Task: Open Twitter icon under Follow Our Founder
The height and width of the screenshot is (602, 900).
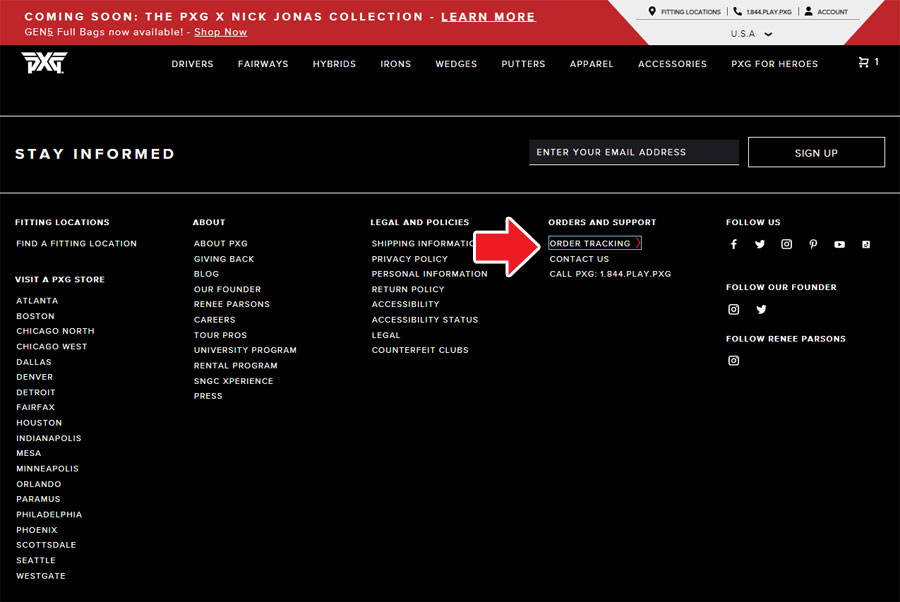Action: click(x=761, y=309)
